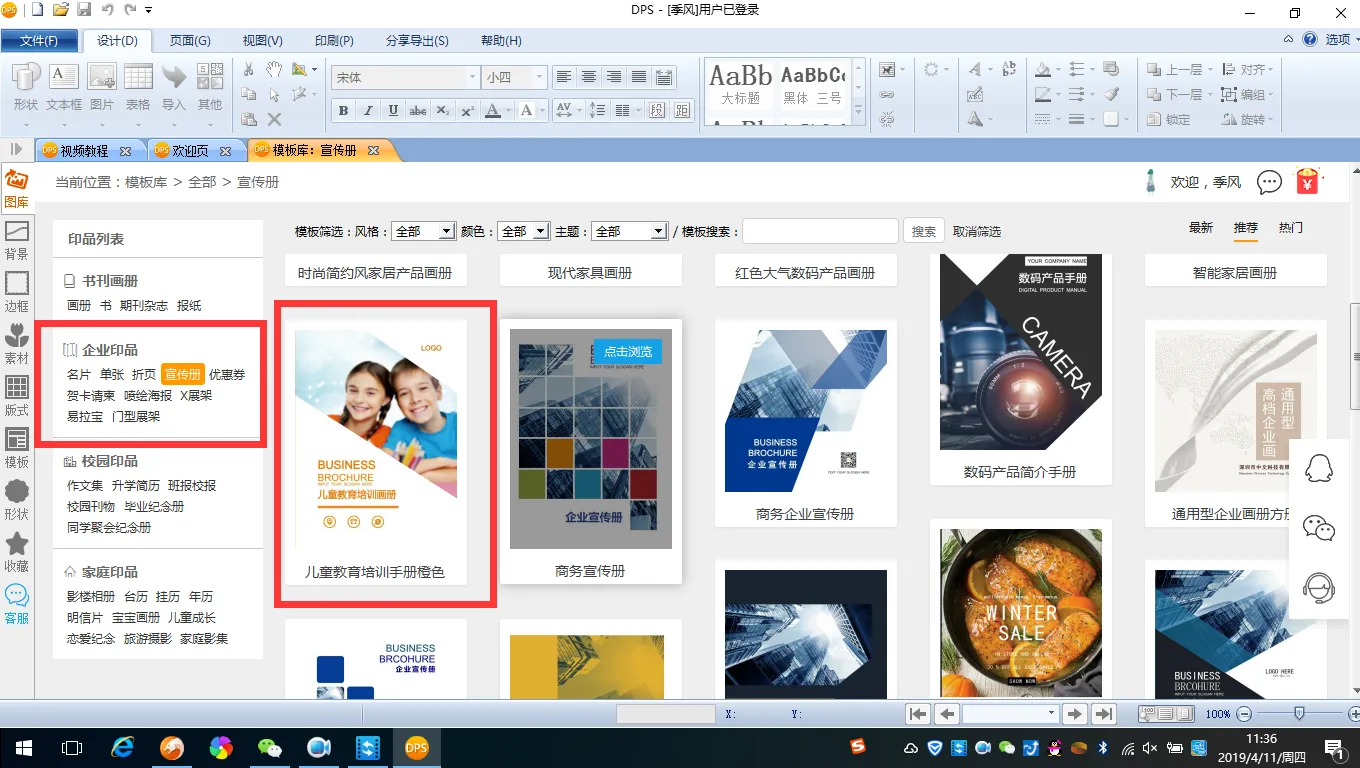Viewport: 1360px width, 768px height.
Task: Toggle bold text formatting
Action: pos(343,110)
